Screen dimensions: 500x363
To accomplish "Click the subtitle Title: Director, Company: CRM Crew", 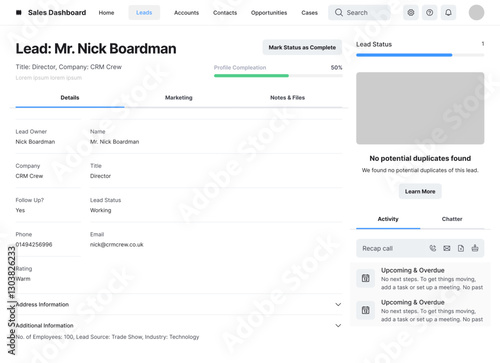I will 69,67.
